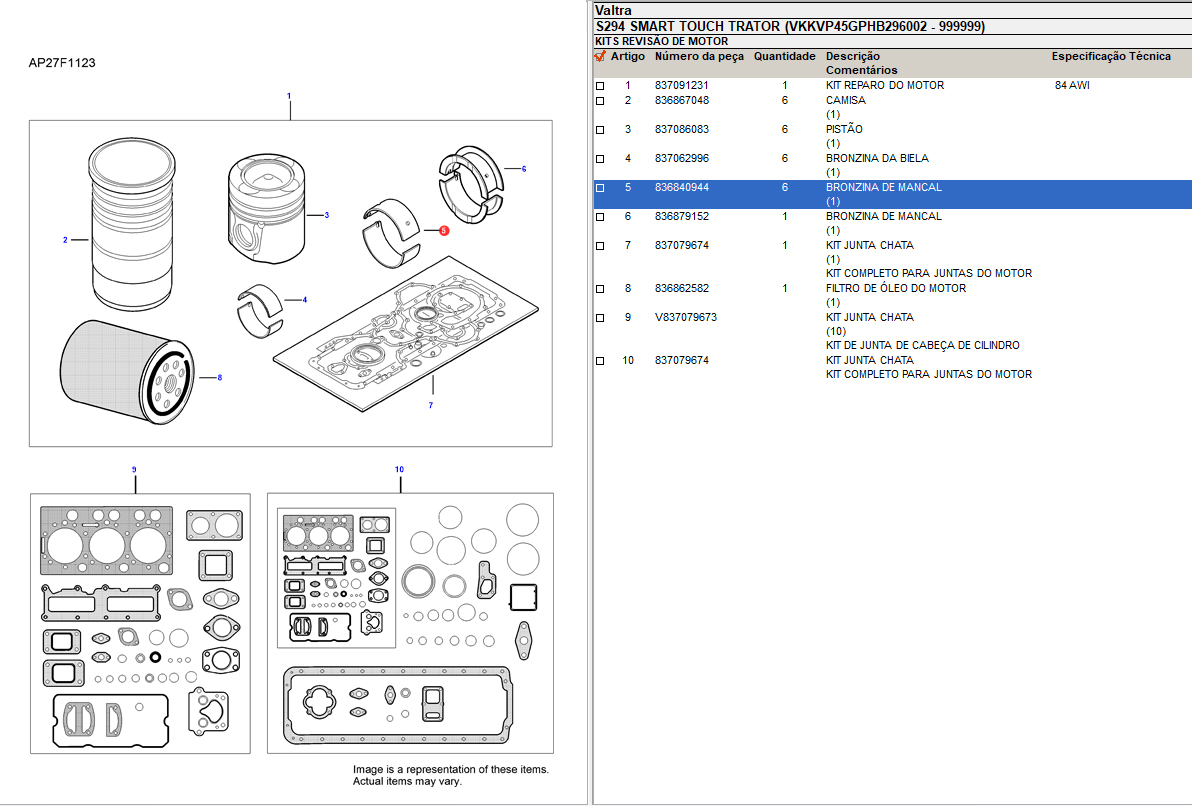This screenshot has width=1192, height=806.
Task: Check the box for KIT REPARO DO MOTOR
Action: tap(600, 86)
